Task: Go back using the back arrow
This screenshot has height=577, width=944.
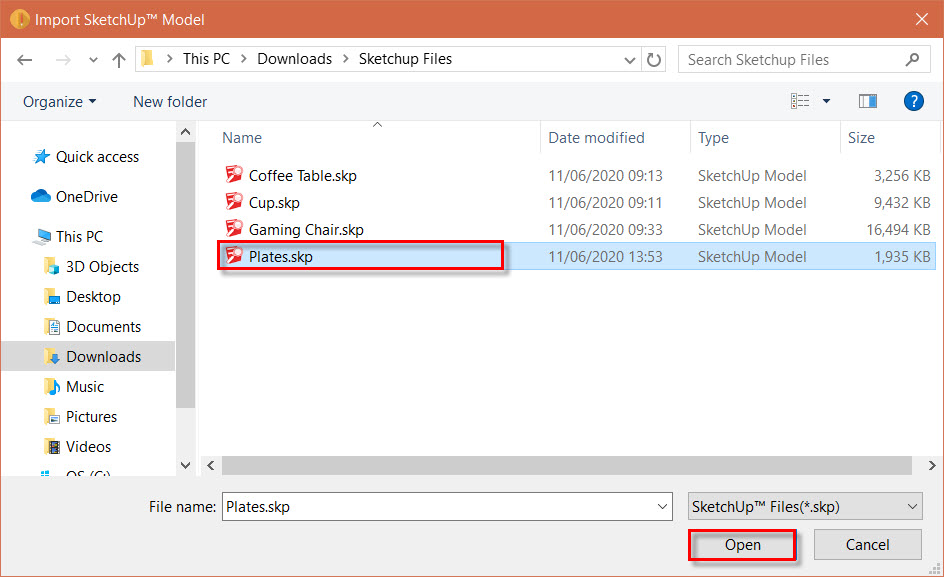Action: (25, 60)
